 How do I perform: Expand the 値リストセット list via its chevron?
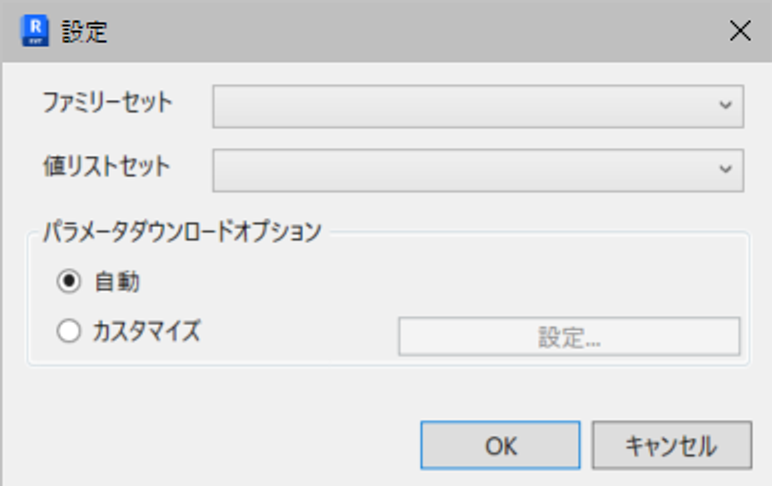tap(726, 169)
